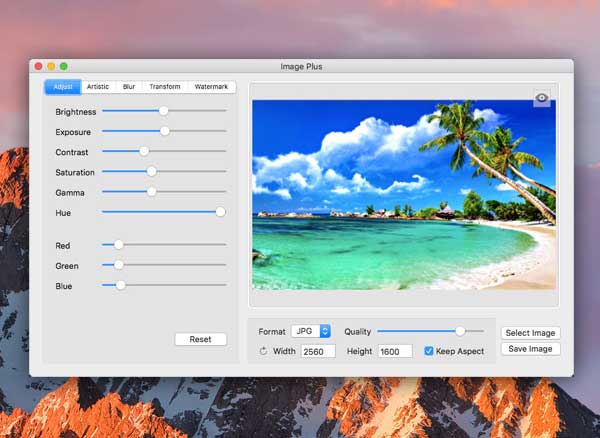Image resolution: width=600 pixels, height=438 pixels.
Task: Click the Brightness label
Action: [x=76, y=112]
